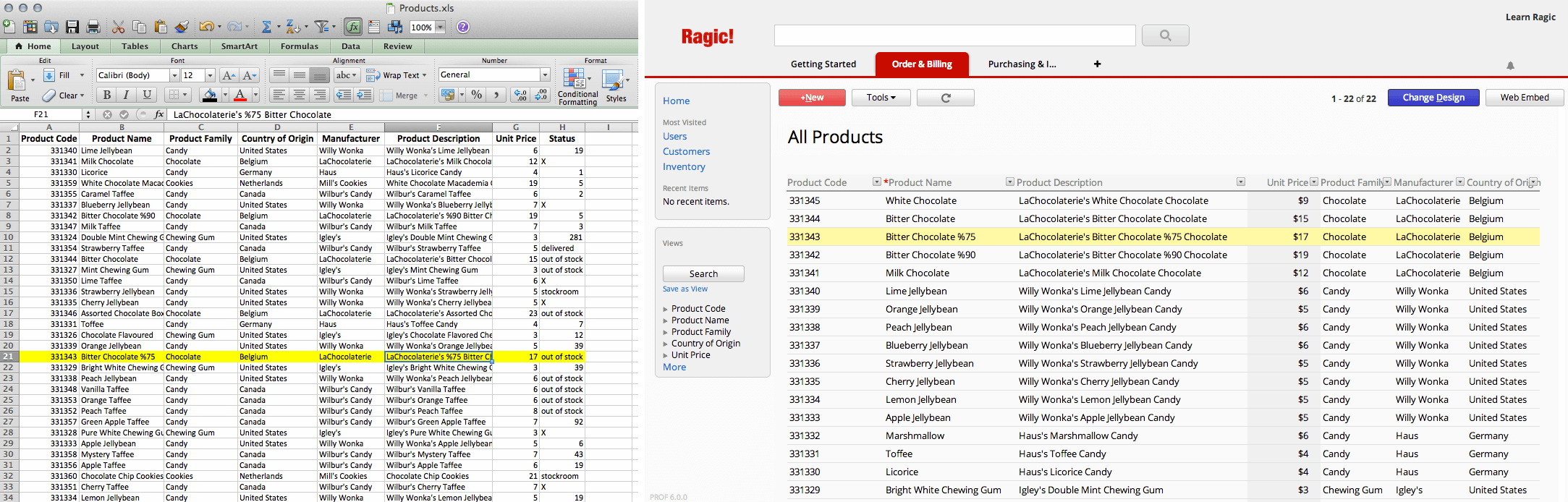This screenshot has height=502, width=1568.
Task: Toggle Bold formatting
Action: pos(107,95)
